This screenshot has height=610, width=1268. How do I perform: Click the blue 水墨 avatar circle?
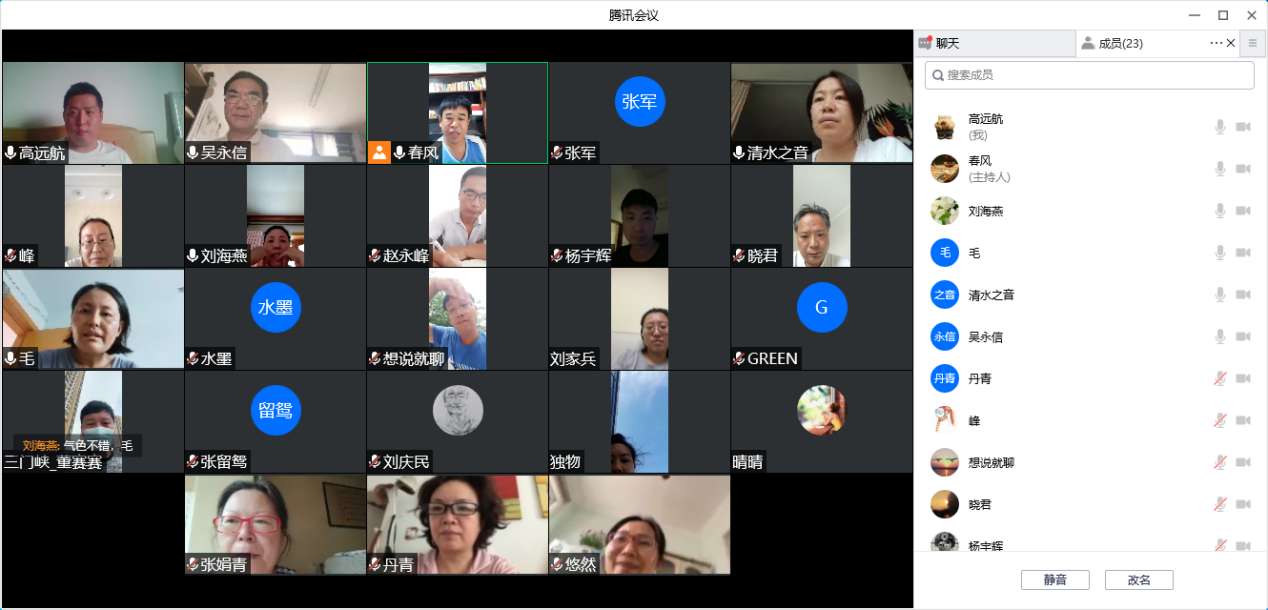point(276,307)
